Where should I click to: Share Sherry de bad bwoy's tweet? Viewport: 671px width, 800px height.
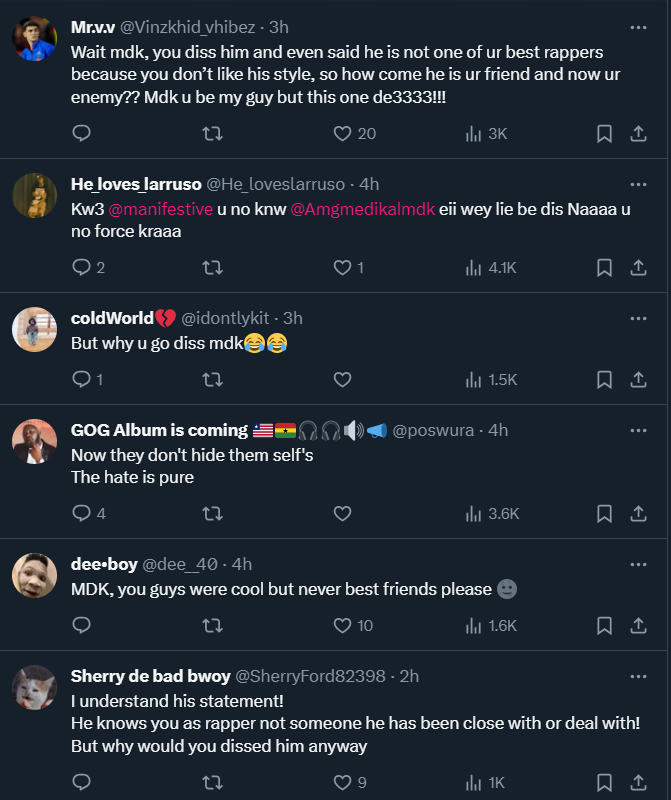[638, 781]
